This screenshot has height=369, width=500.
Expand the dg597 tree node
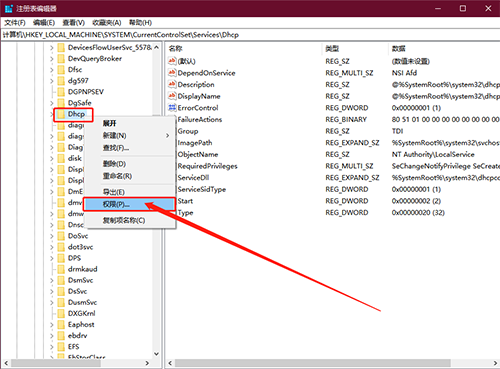click(52, 81)
